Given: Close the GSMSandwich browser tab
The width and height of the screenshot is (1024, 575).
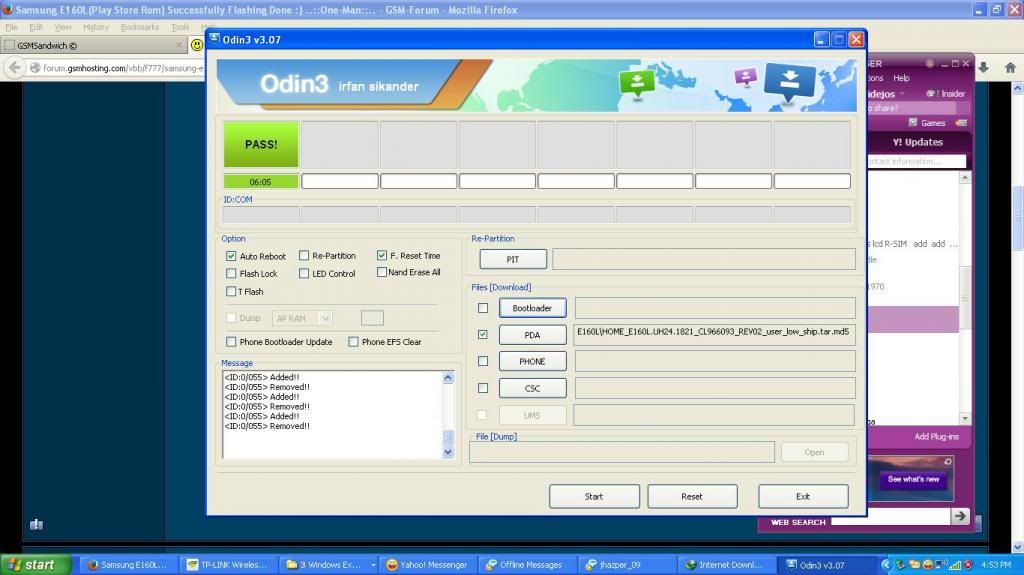Looking at the screenshot, I should (x=179, y=45).
